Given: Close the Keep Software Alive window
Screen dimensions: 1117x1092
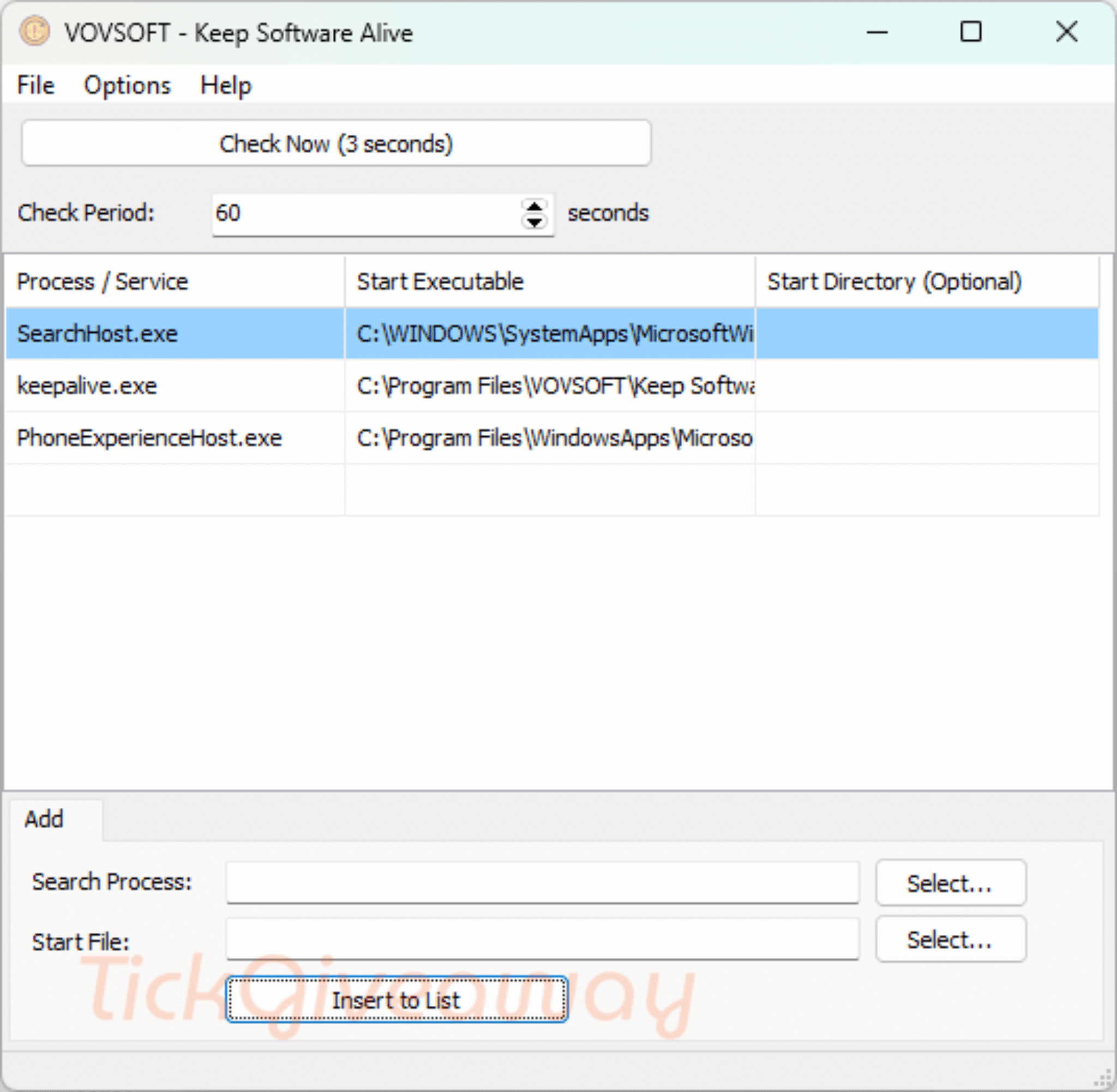Looking at the screenshot, I should [x=1066, y=32].
